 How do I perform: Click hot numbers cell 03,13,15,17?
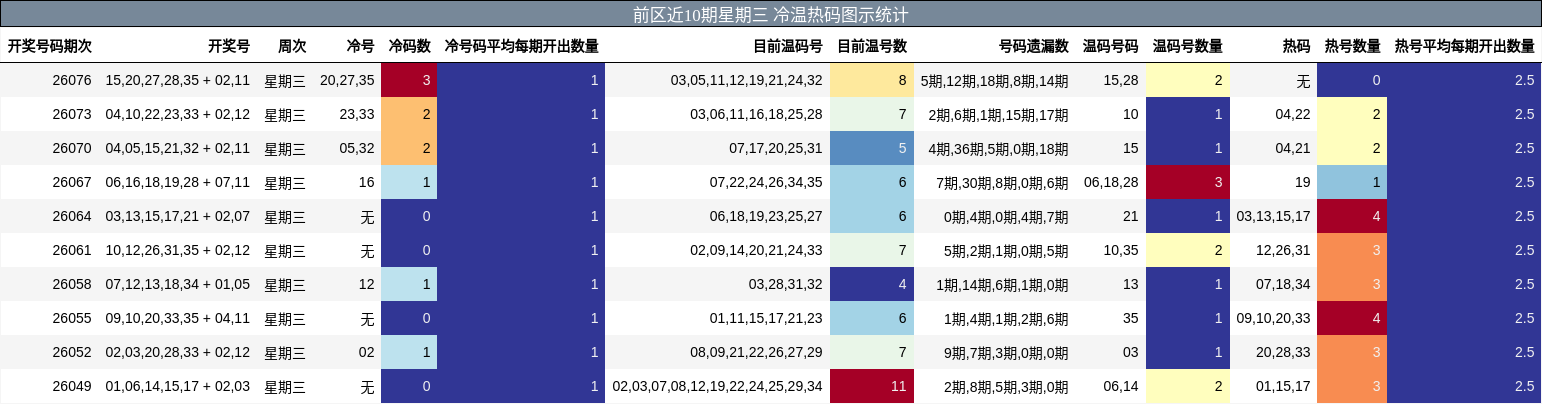pos(1273,216)
